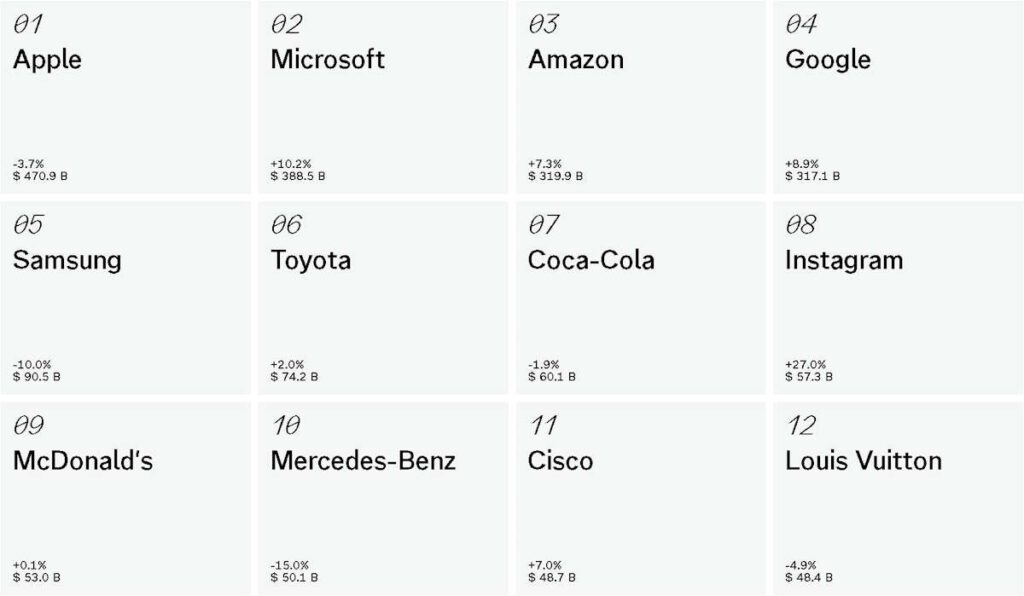The height and width of the screenshot is (596, 1024).
Task: Open the Toyota brand tile
Action: 383,298
